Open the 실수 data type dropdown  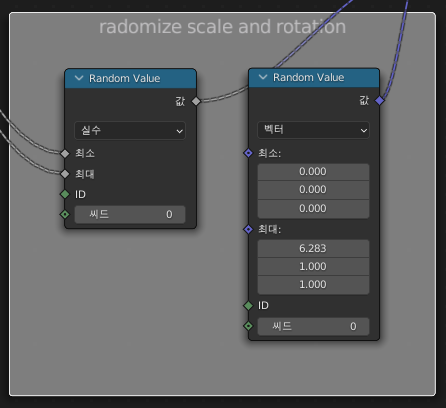coord(130,131)
